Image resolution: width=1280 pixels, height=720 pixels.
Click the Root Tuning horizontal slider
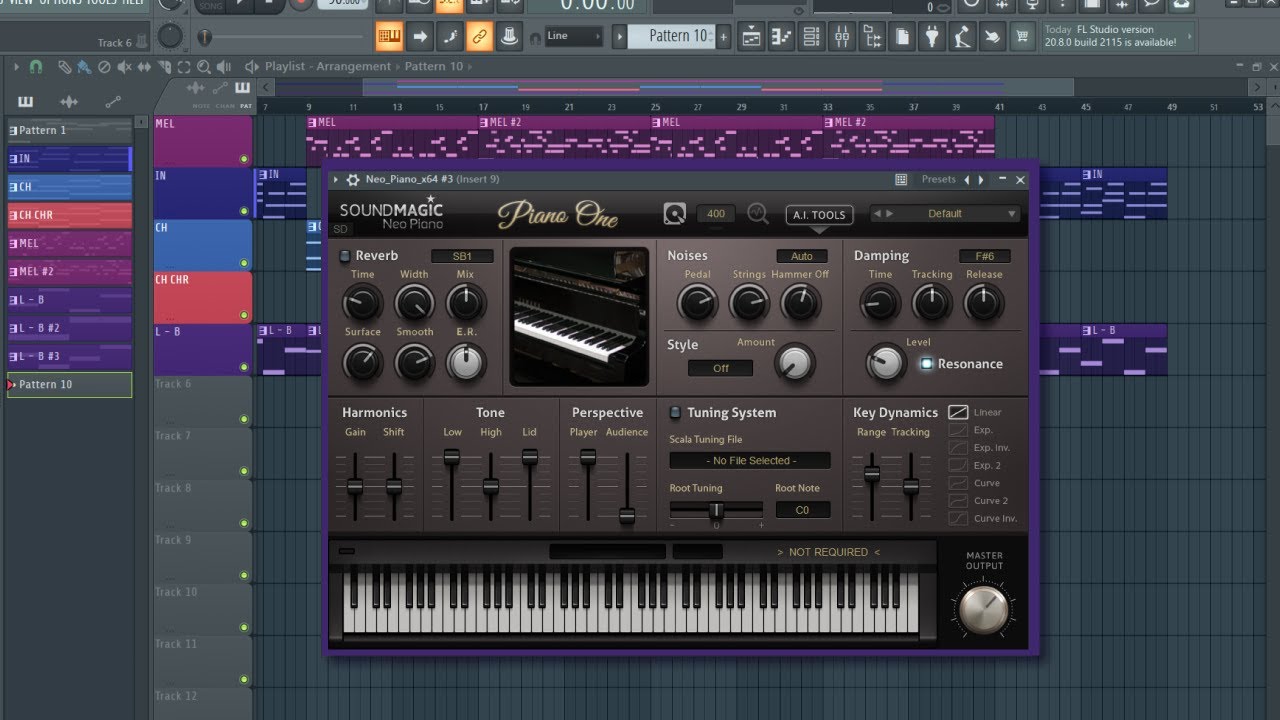(x=716, y=510)
